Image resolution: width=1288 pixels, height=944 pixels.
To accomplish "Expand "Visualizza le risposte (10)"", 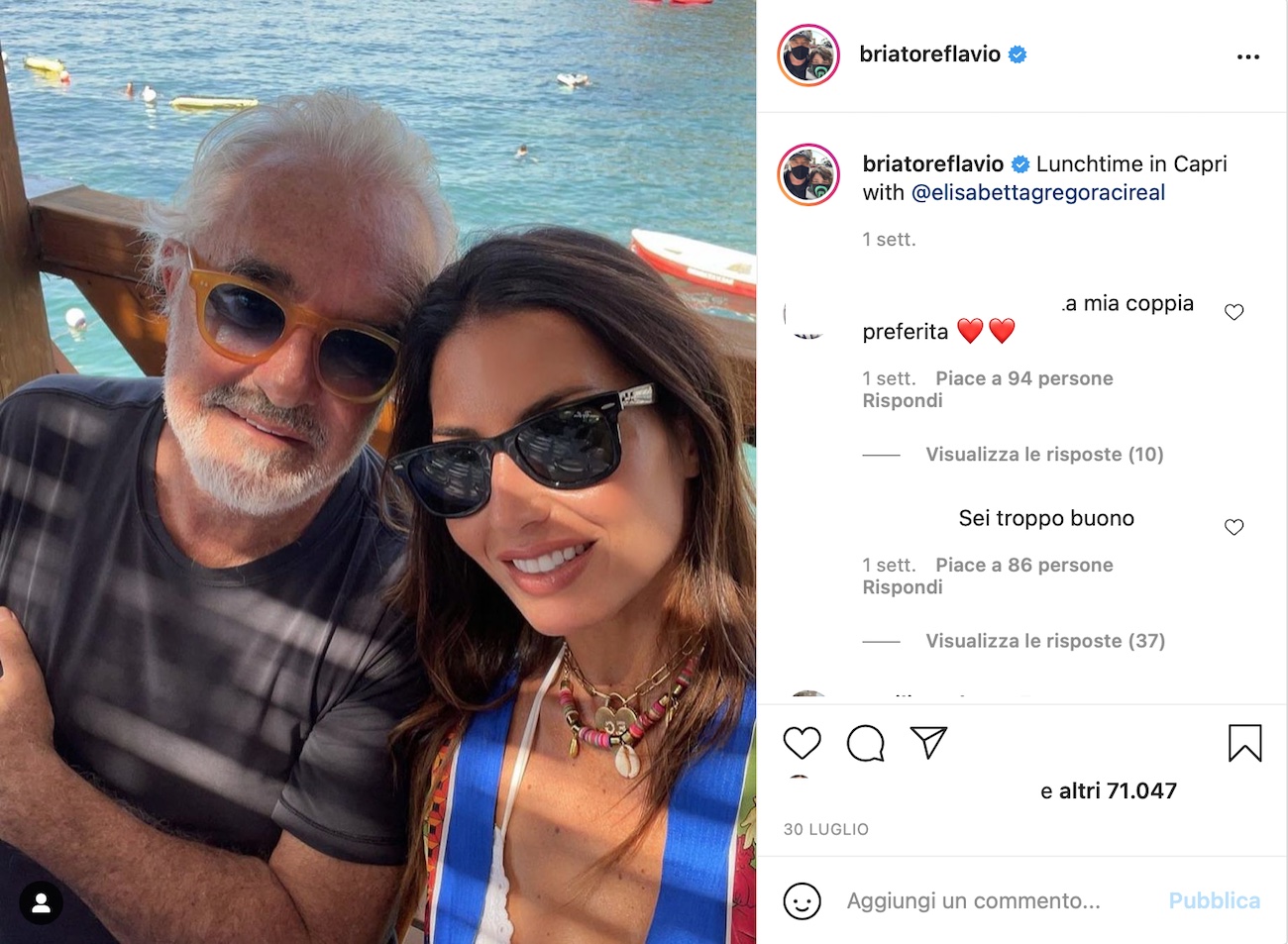I will (1044, 455).
